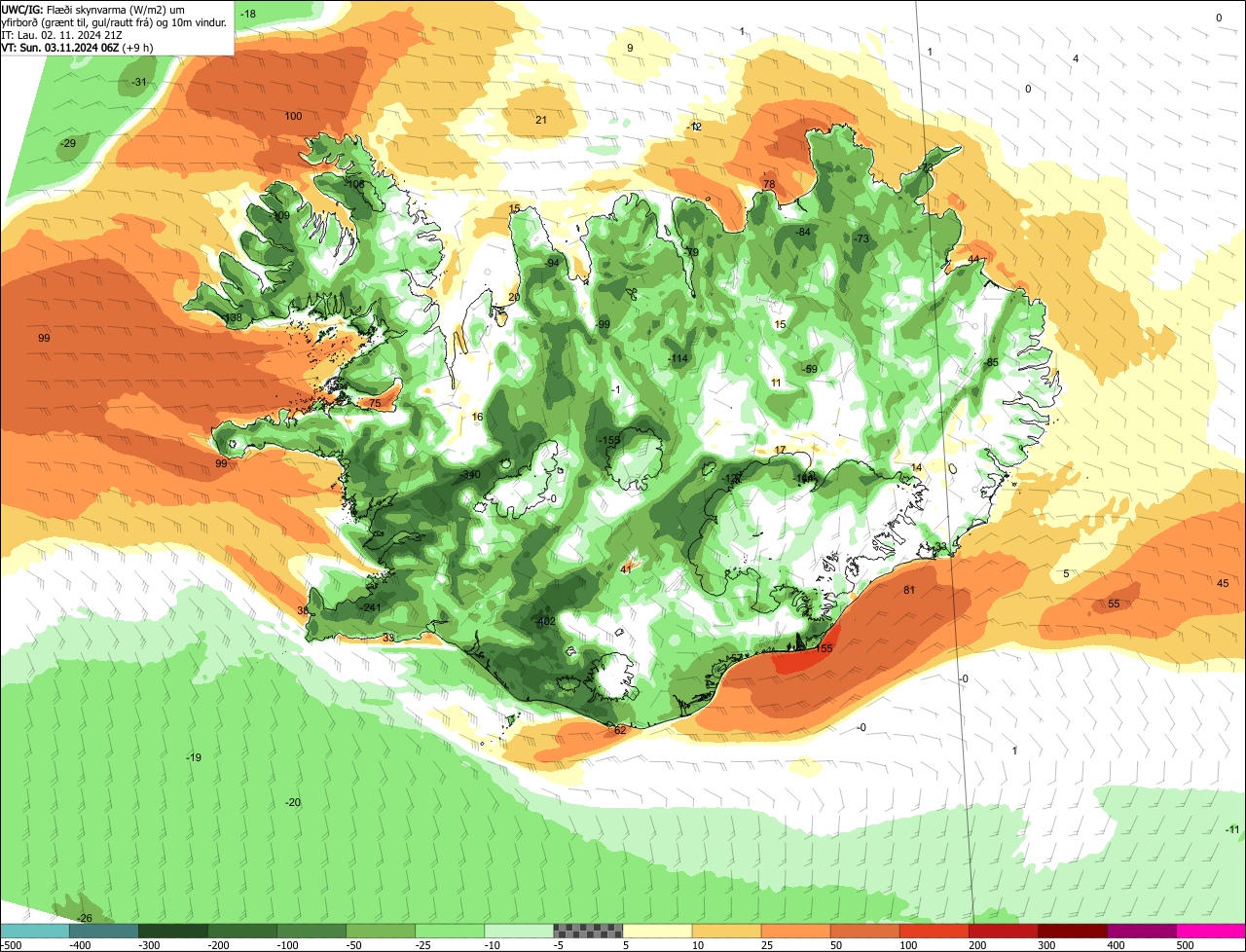The width and height of the screenshot is (1246, 952).
Task: Select the '21' flux label
Action: click(x=541, y=121)
